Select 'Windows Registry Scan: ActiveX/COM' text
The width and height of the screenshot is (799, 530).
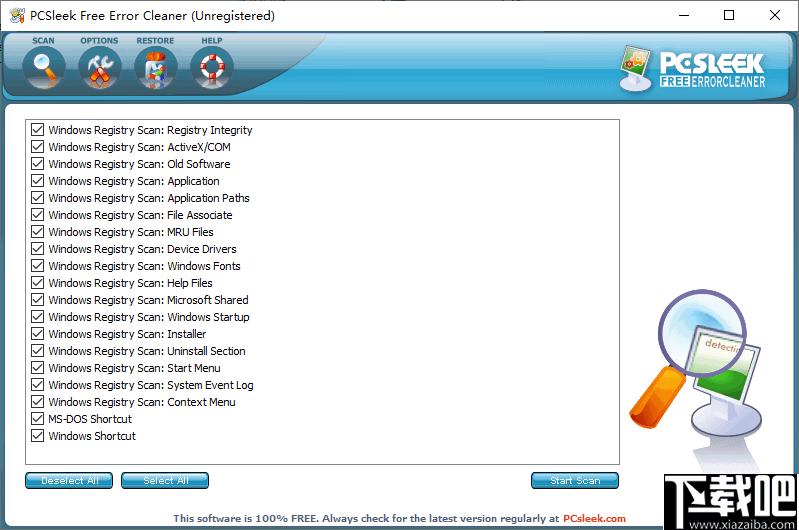[140, 147]
